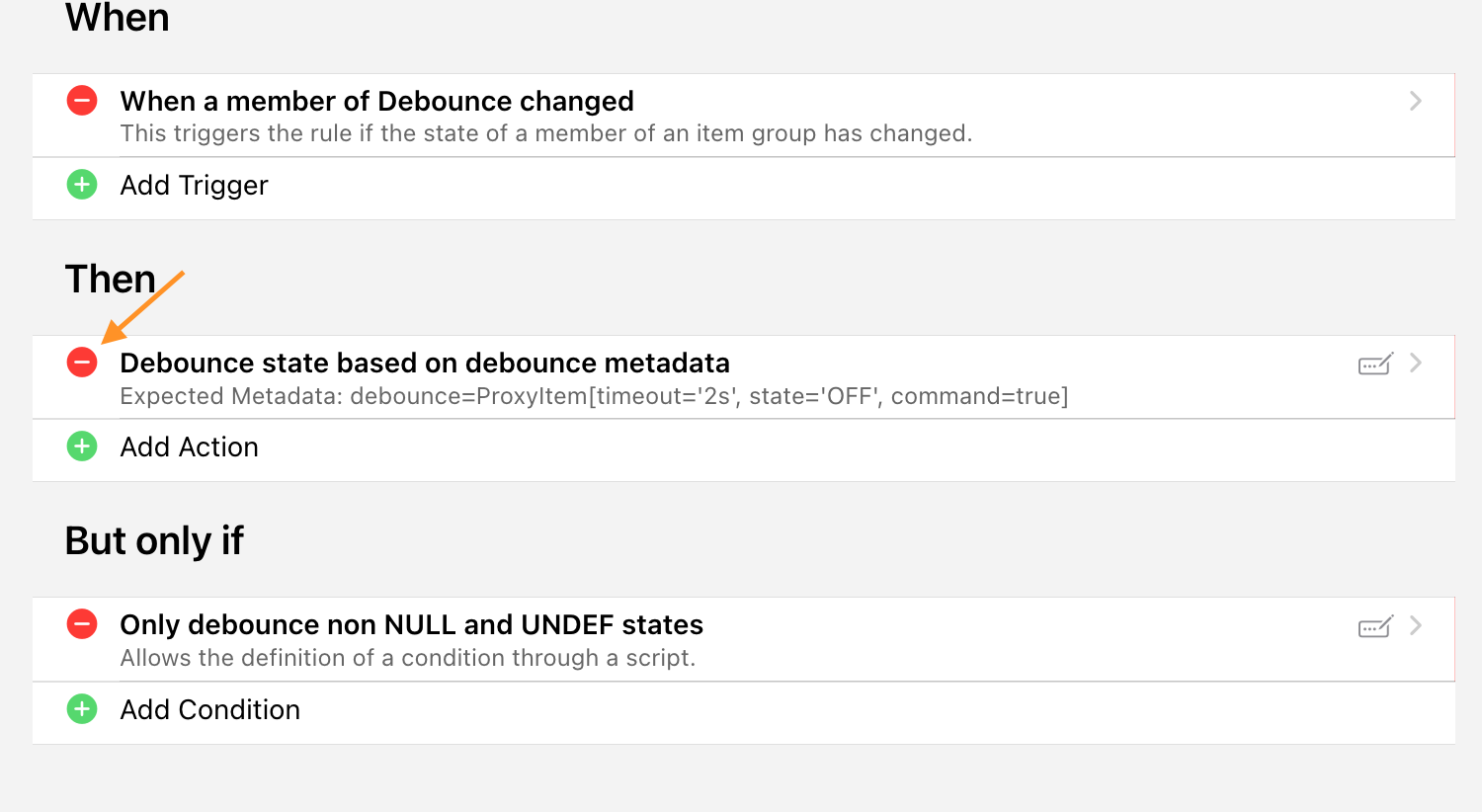Open script editor for Debounce state action

[x=1375, y=365]
